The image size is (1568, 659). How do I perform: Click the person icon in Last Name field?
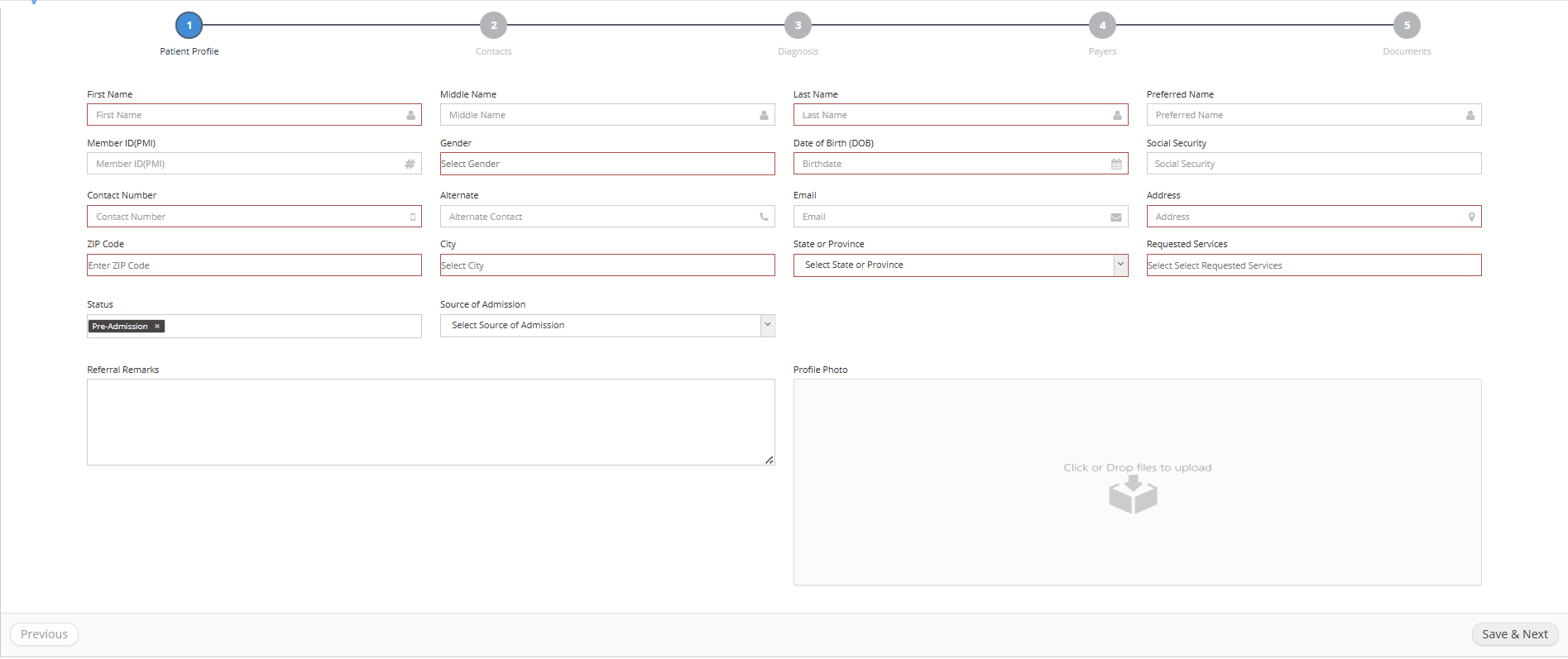pyautogui.click(x=1117, y=116)
